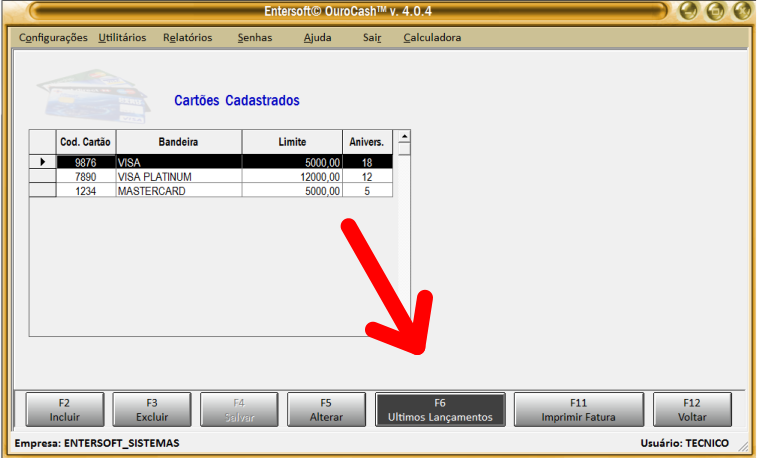The width and height of the screenshot is (757, 458).
Task: Click the Limite column header
Action: tap(292, 142)
